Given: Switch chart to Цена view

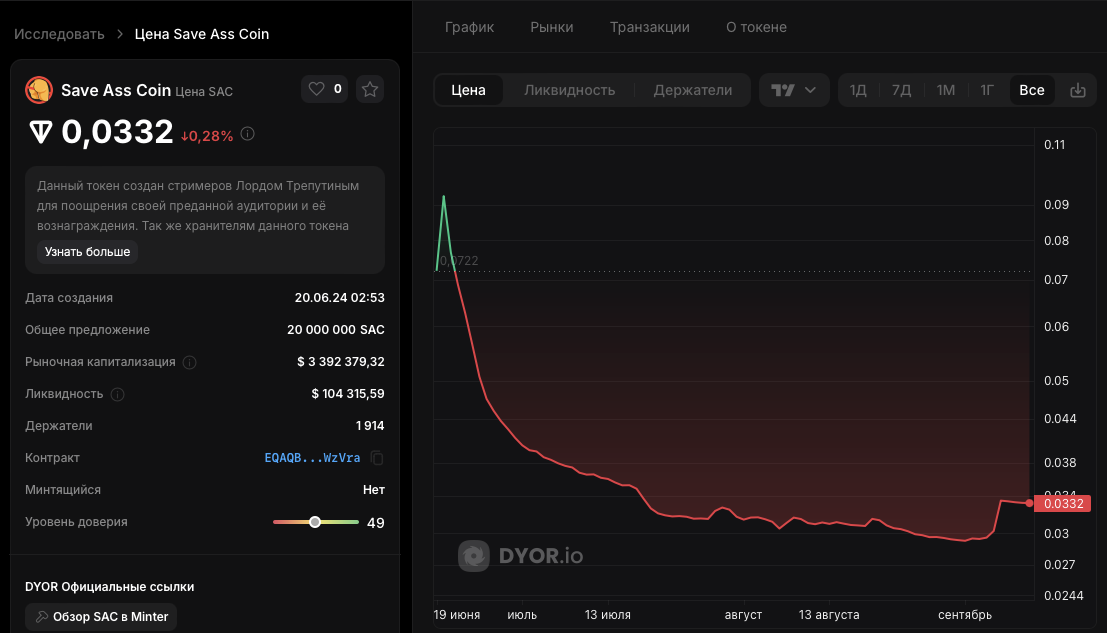Looking at the screenshot, I should 468,90.
